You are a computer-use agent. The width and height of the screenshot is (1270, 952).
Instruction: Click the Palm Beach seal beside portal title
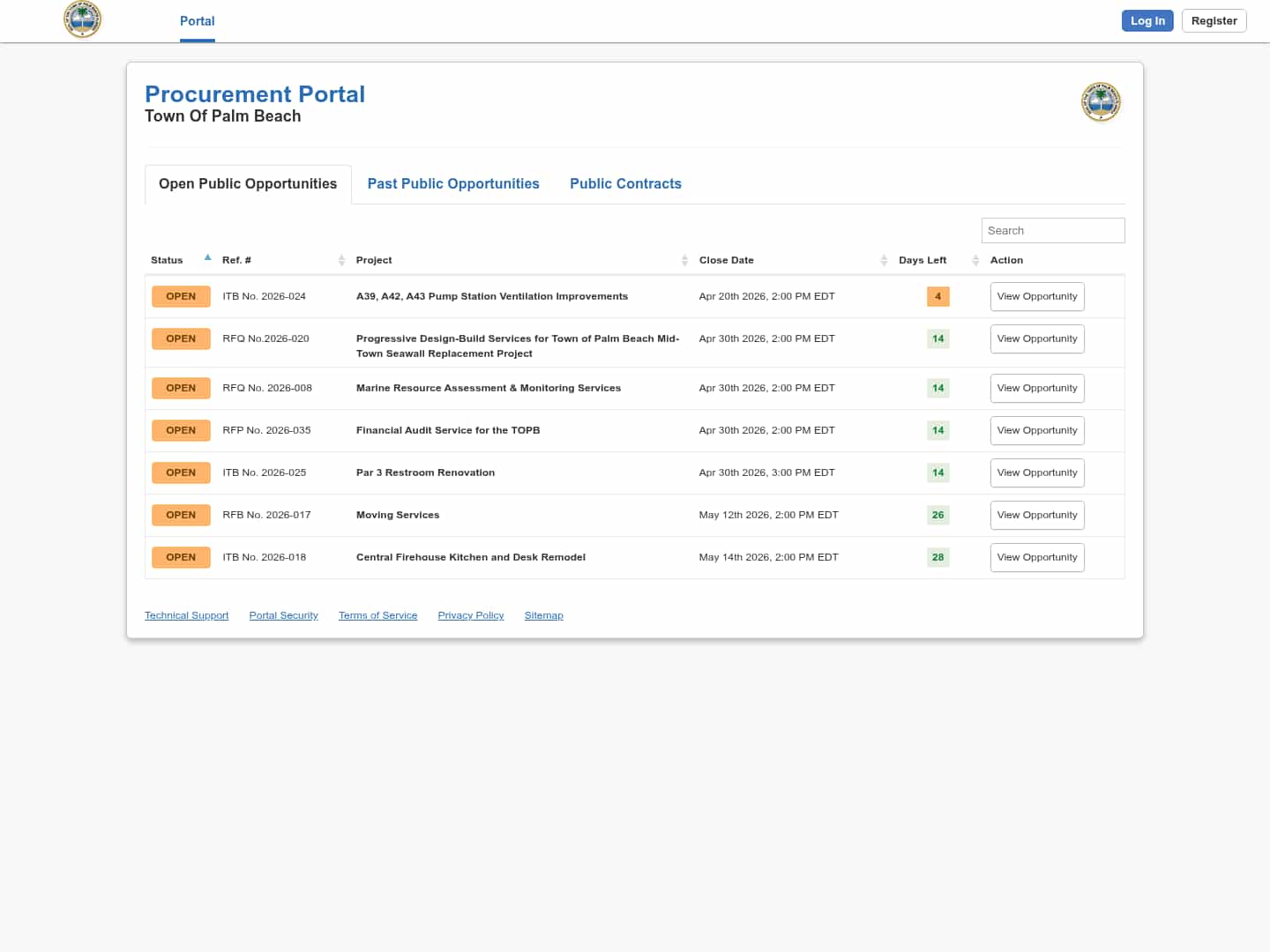click(1101, 102)
